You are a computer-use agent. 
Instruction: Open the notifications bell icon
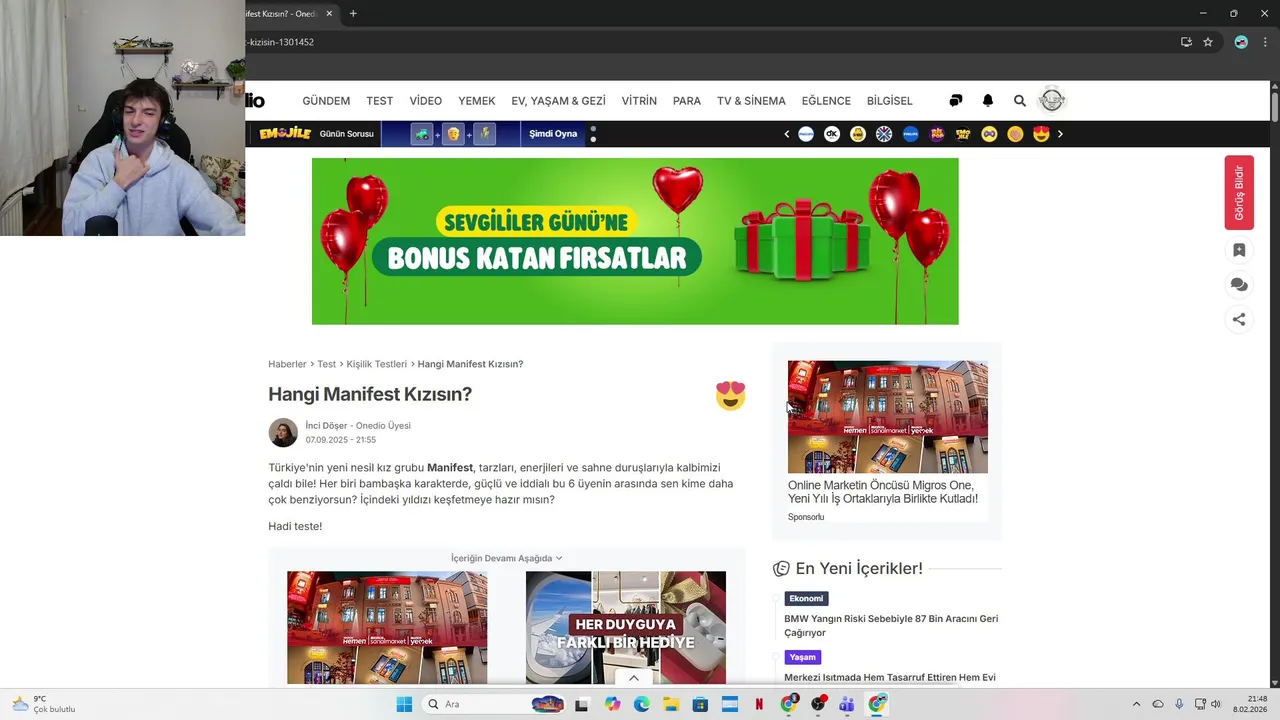[x=988, y=101]
